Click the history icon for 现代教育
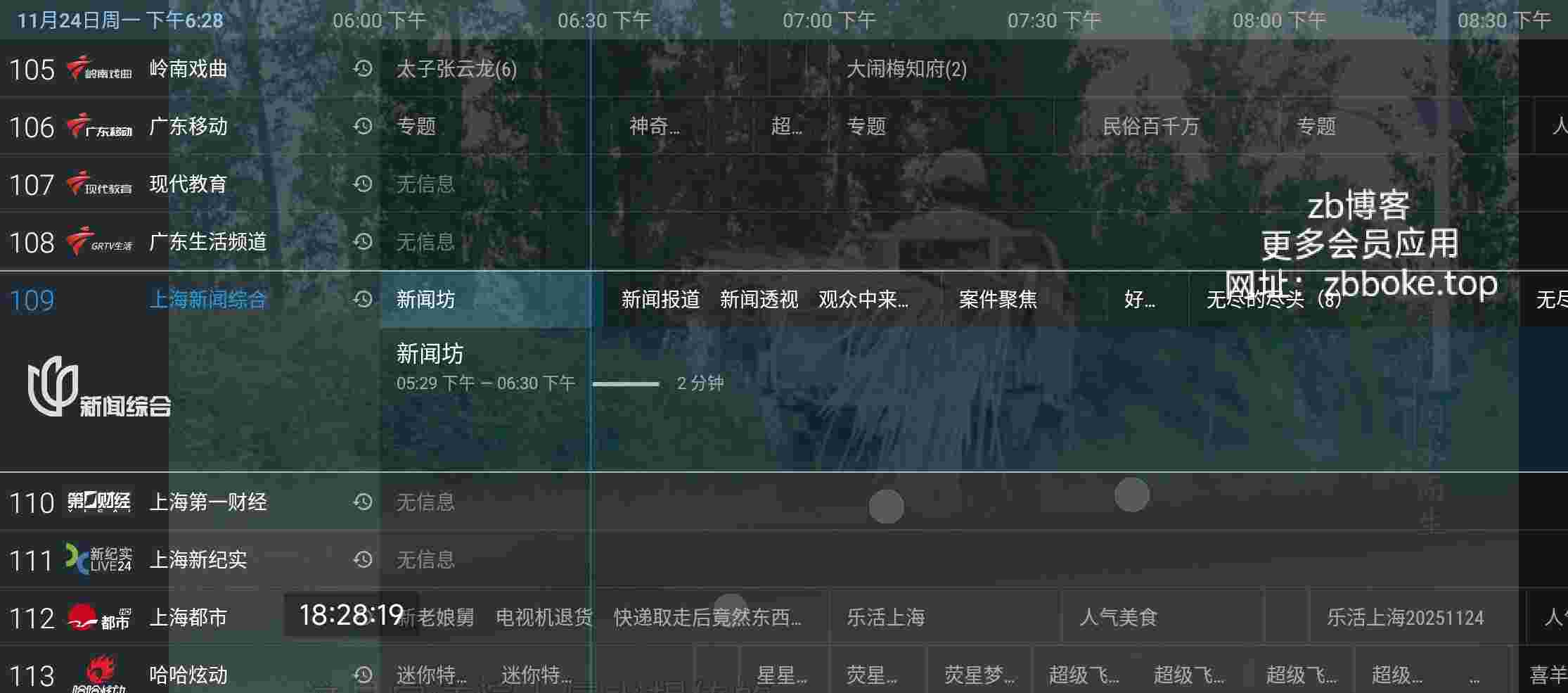 pos(363,184)
